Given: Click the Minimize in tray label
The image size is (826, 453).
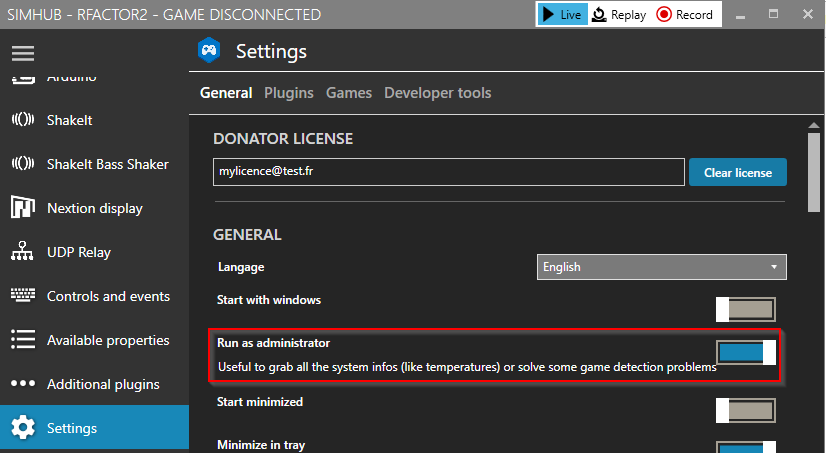Looking at the screenshot, I should (261, 445).
